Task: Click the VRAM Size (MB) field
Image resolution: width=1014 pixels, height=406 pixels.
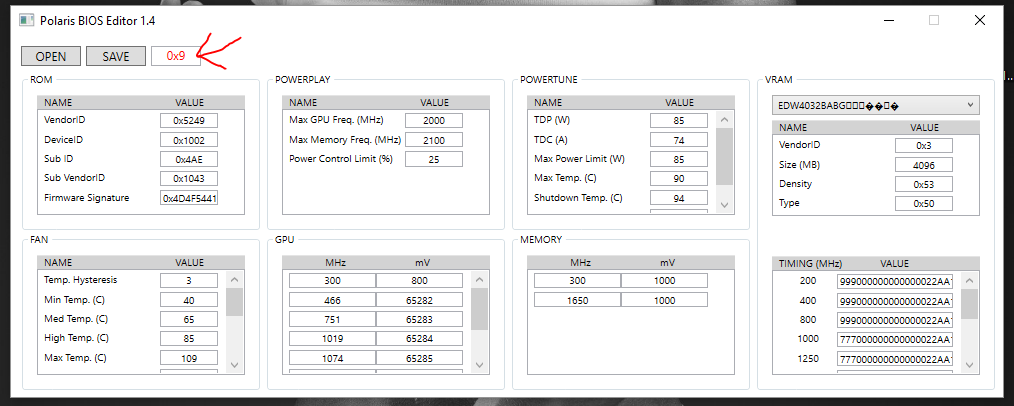Action: 924,165
